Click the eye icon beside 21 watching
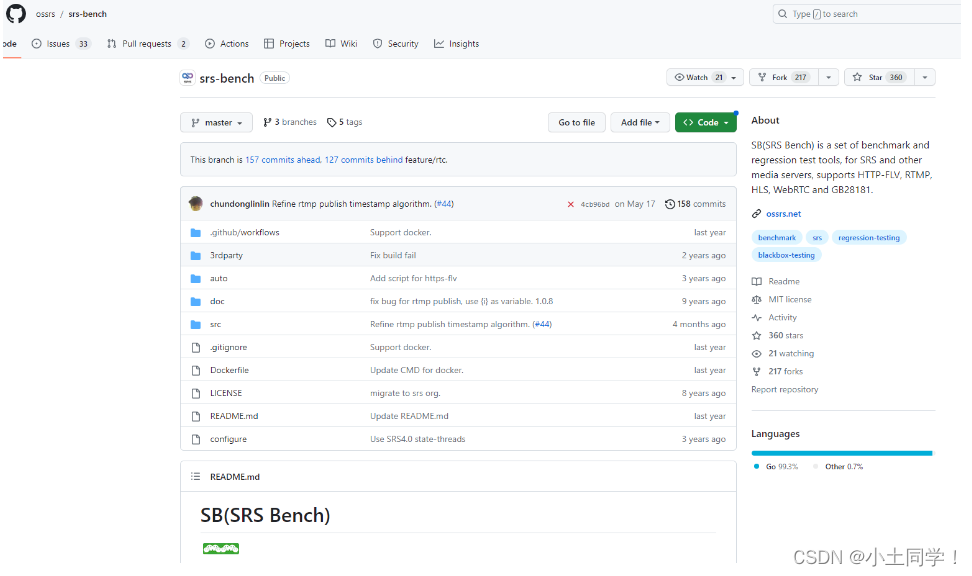This screenshot has width=972, height=576. tap(756, 353)
